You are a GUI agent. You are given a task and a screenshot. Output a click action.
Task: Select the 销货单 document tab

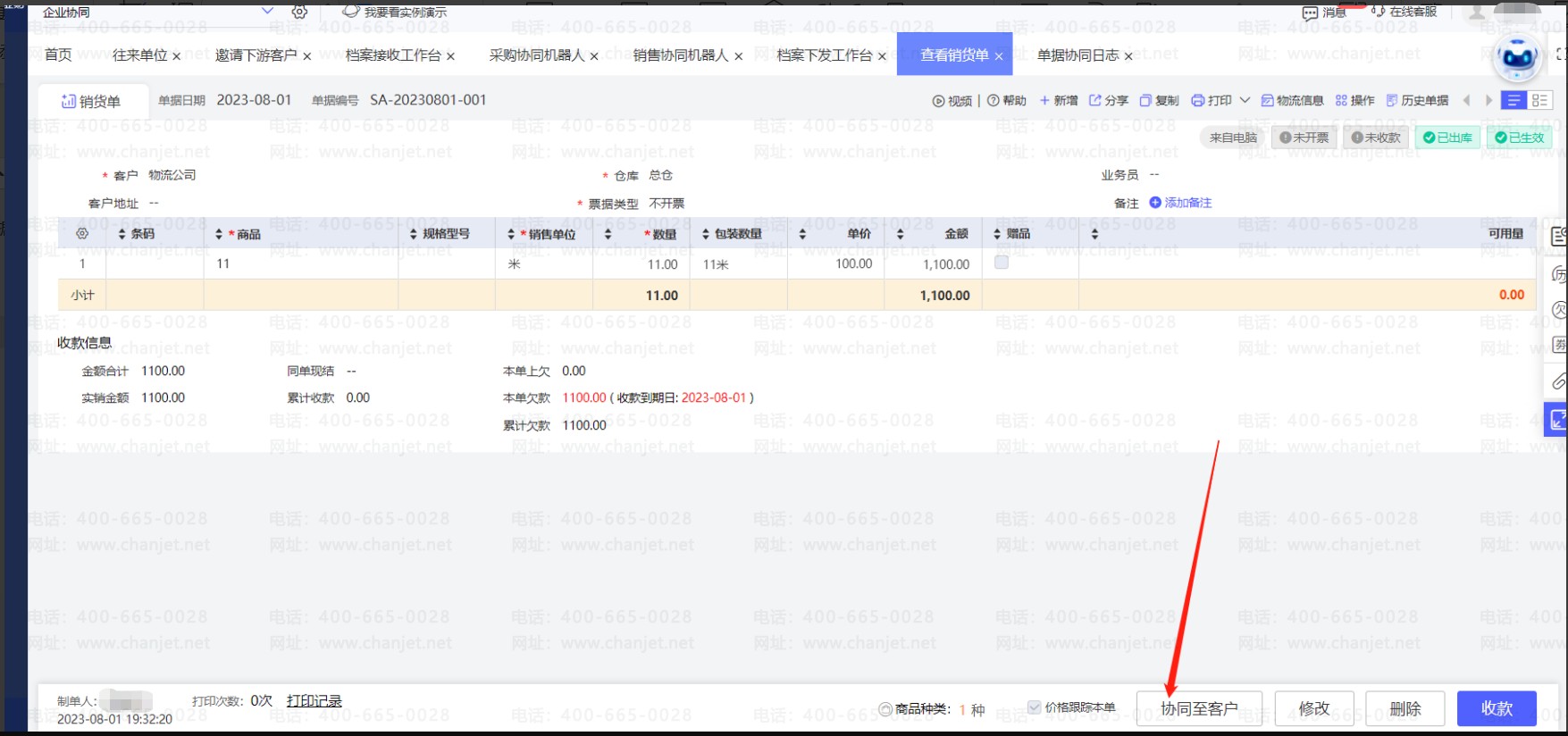tap(91, 101)
